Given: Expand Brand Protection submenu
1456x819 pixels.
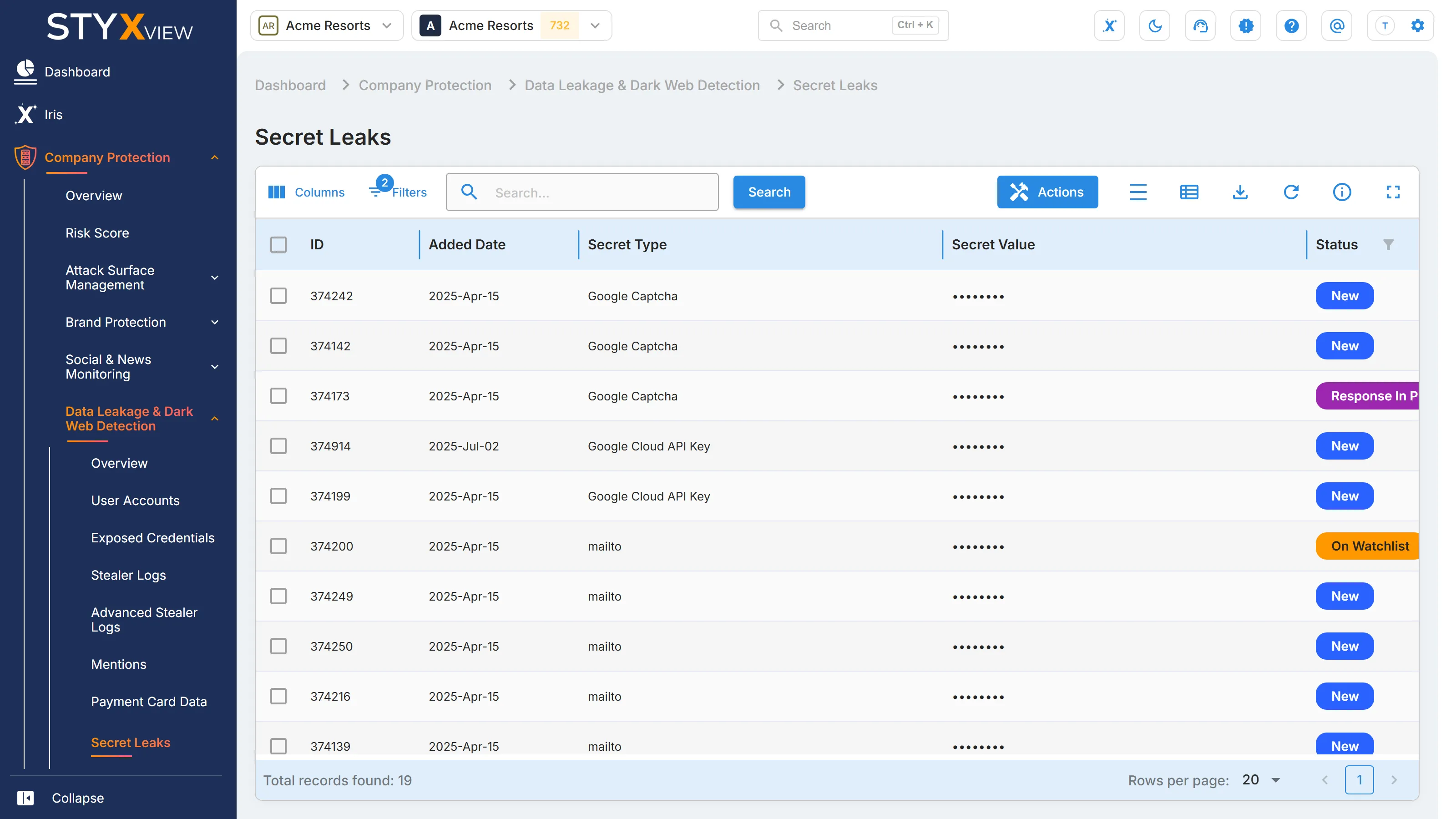Looking at the screenshot, I should point(215,322).
